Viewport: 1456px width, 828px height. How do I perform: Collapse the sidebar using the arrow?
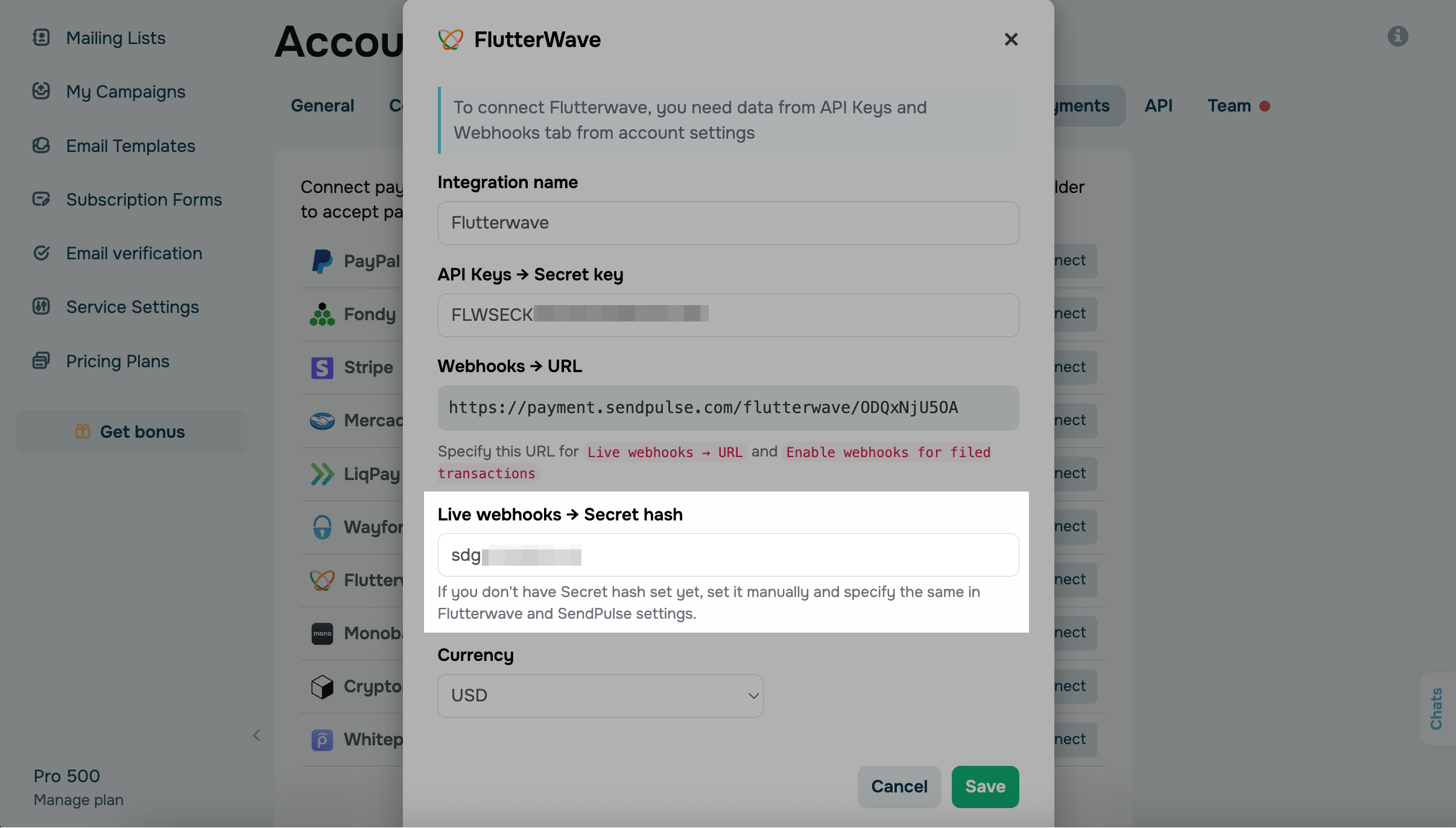click(x=256, y=735)
